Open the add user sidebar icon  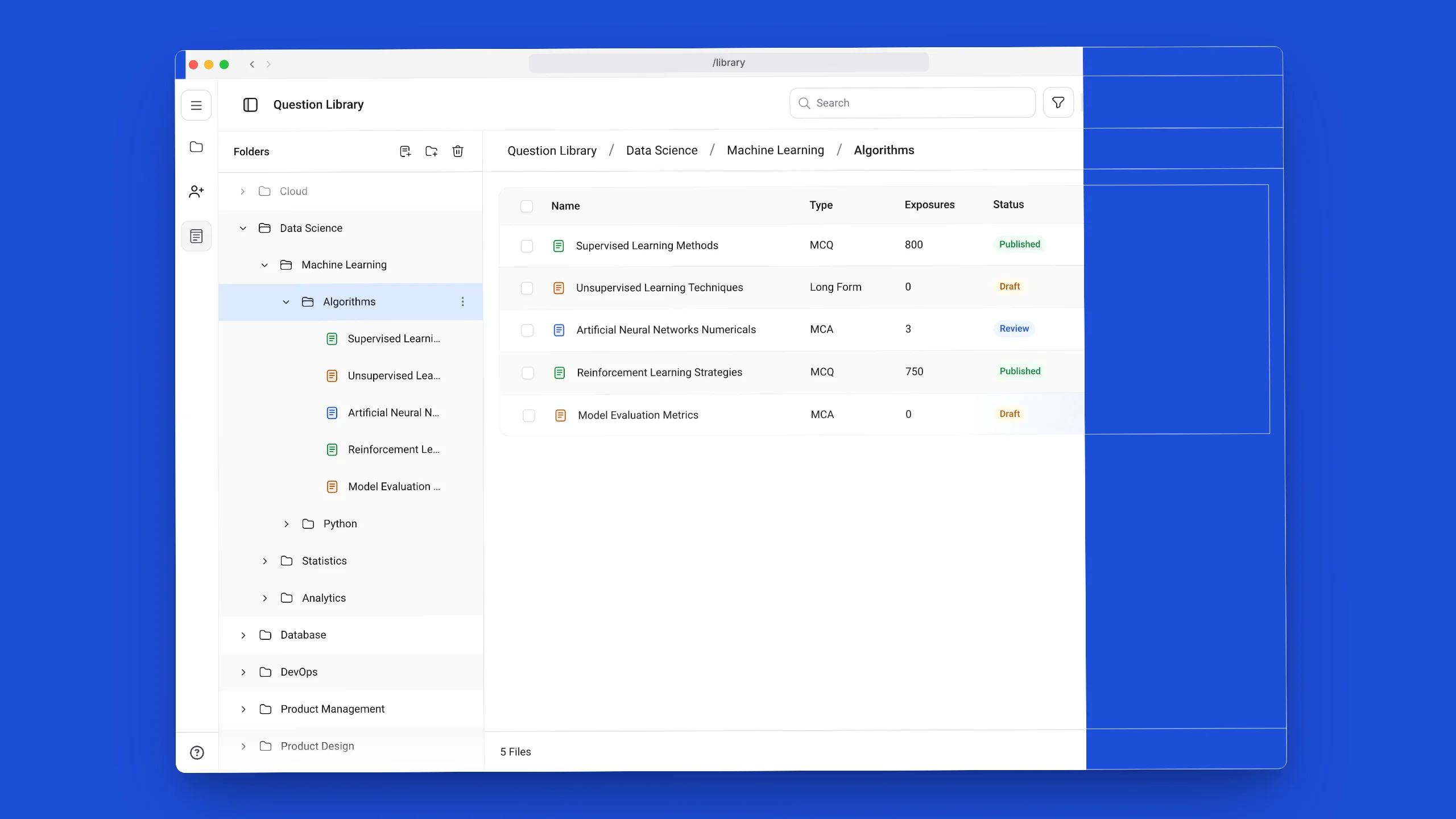(x=196, y=192)
